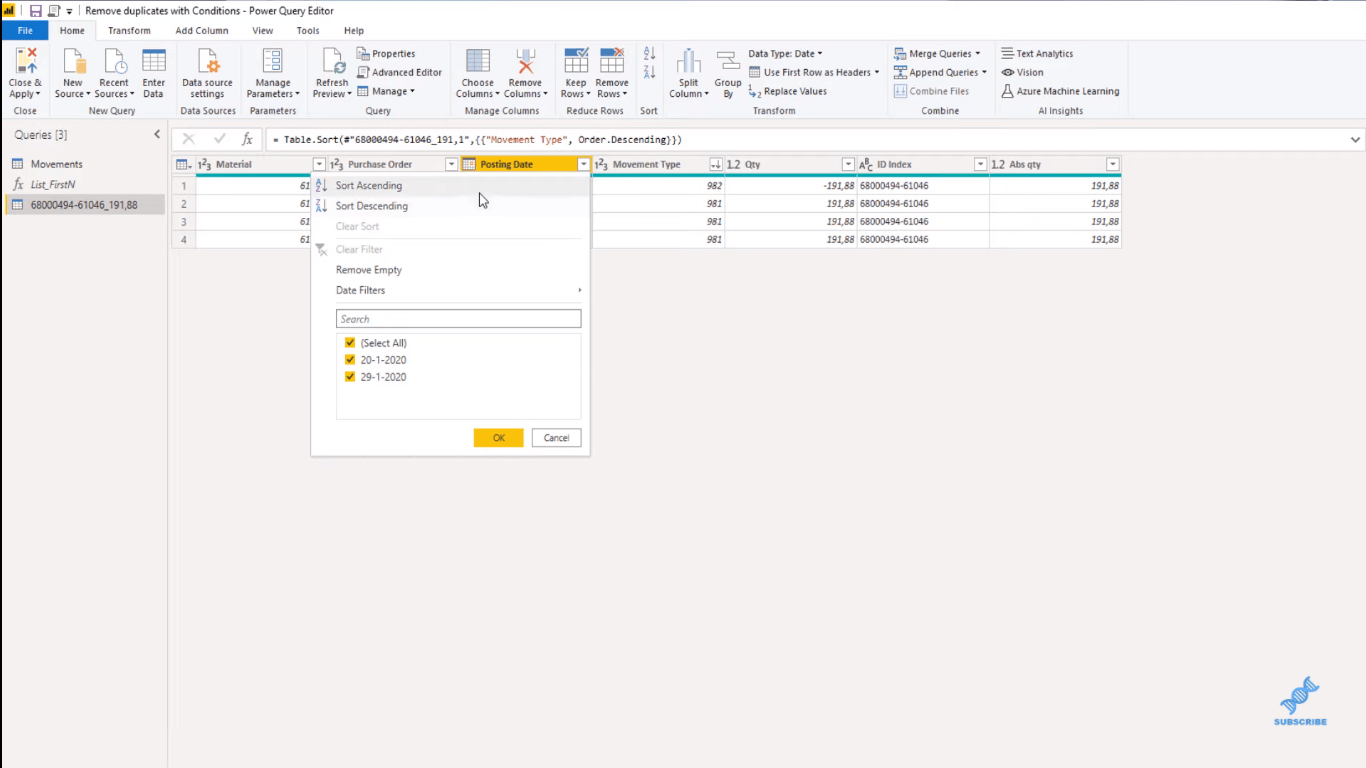The height and width of the screenshot is (768, 1366).
Task: Click the Group By icon
Action: [x=728, y=61]
